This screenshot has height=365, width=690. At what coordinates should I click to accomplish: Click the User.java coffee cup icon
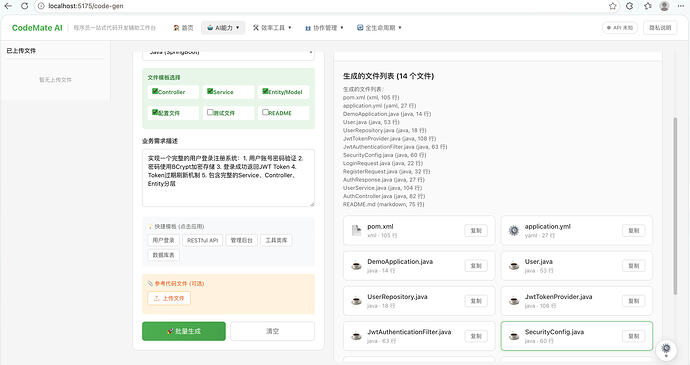[514, 265]
